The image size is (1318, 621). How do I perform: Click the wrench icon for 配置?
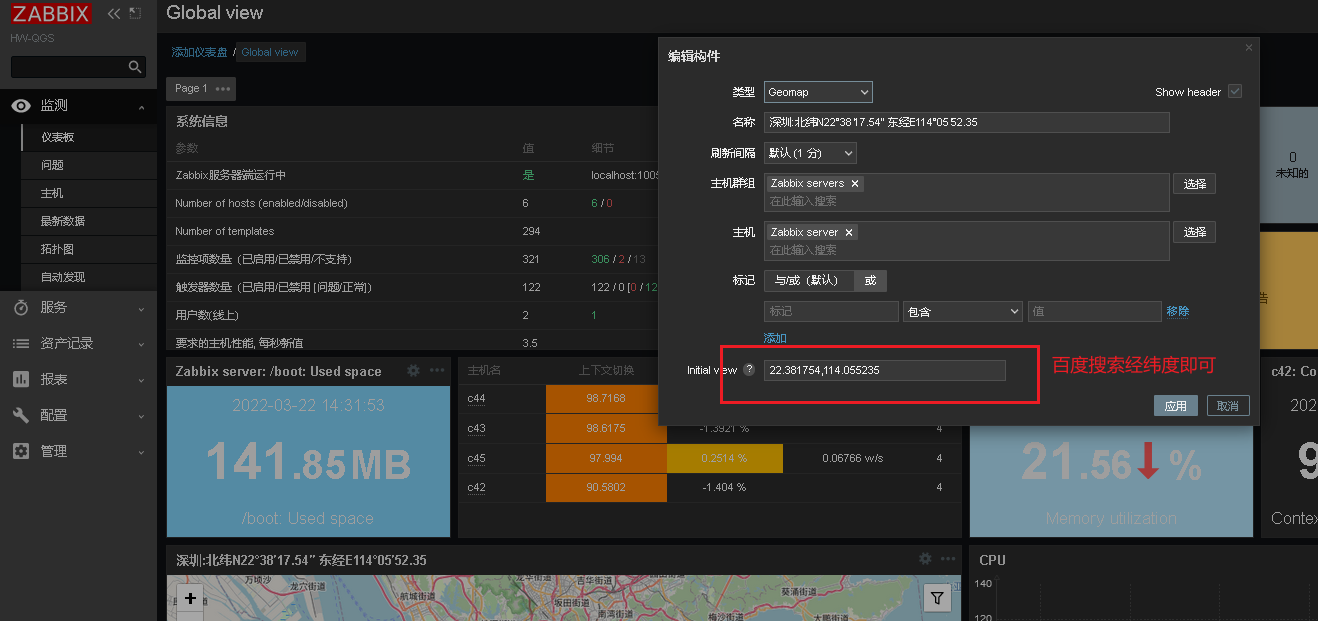click(x=21, y=415)
